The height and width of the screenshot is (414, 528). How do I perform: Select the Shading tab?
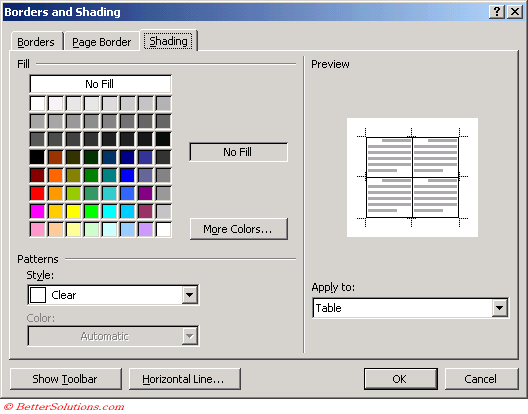(168, 41)
